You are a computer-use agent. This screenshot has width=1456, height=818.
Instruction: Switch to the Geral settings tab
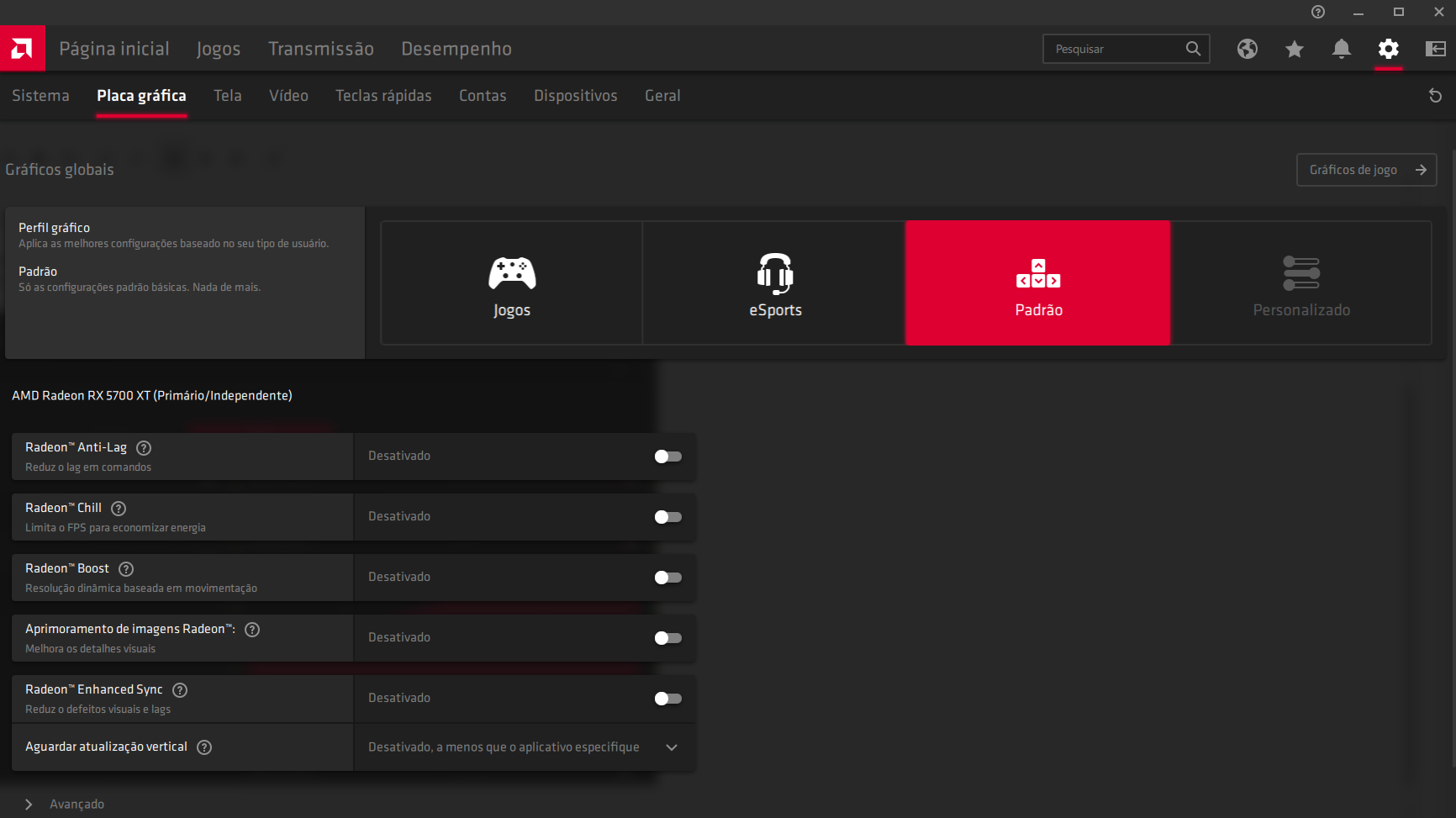point(662,96)
